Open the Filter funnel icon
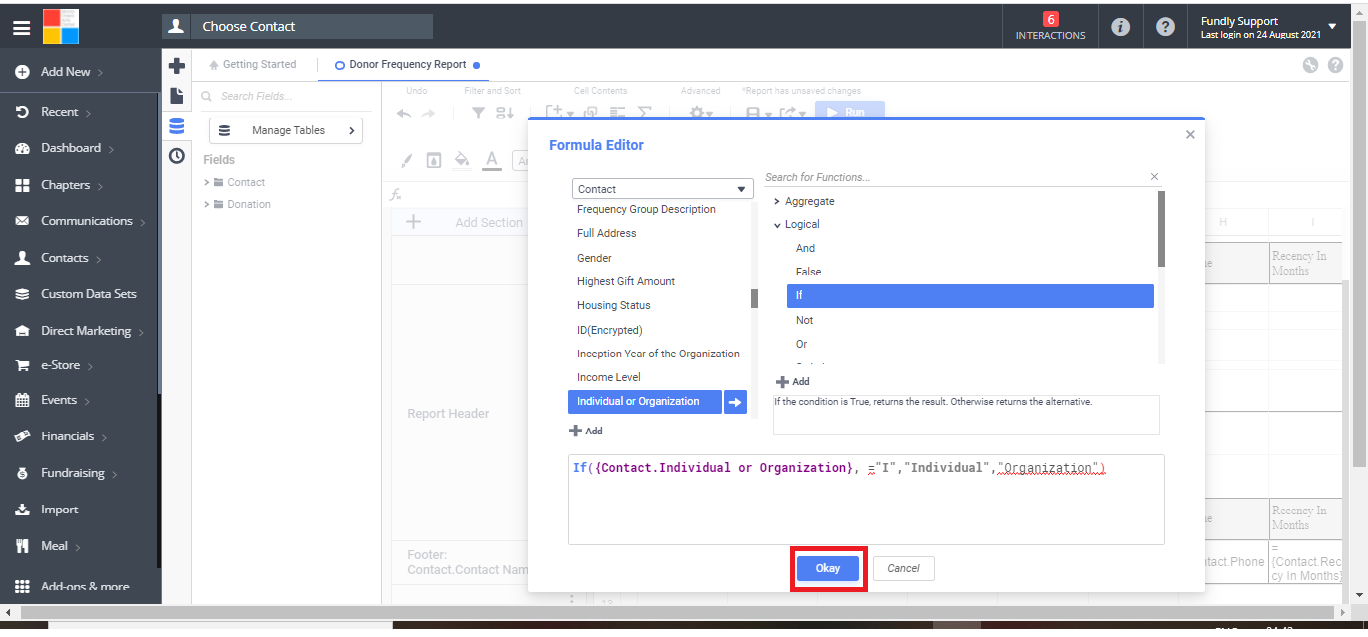This screenshot has width=1368, height=637. [478, 113]
